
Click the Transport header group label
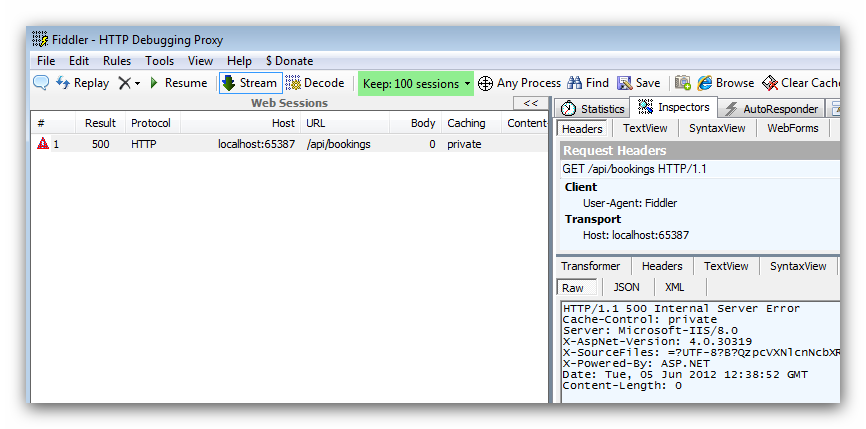(593, 219)
